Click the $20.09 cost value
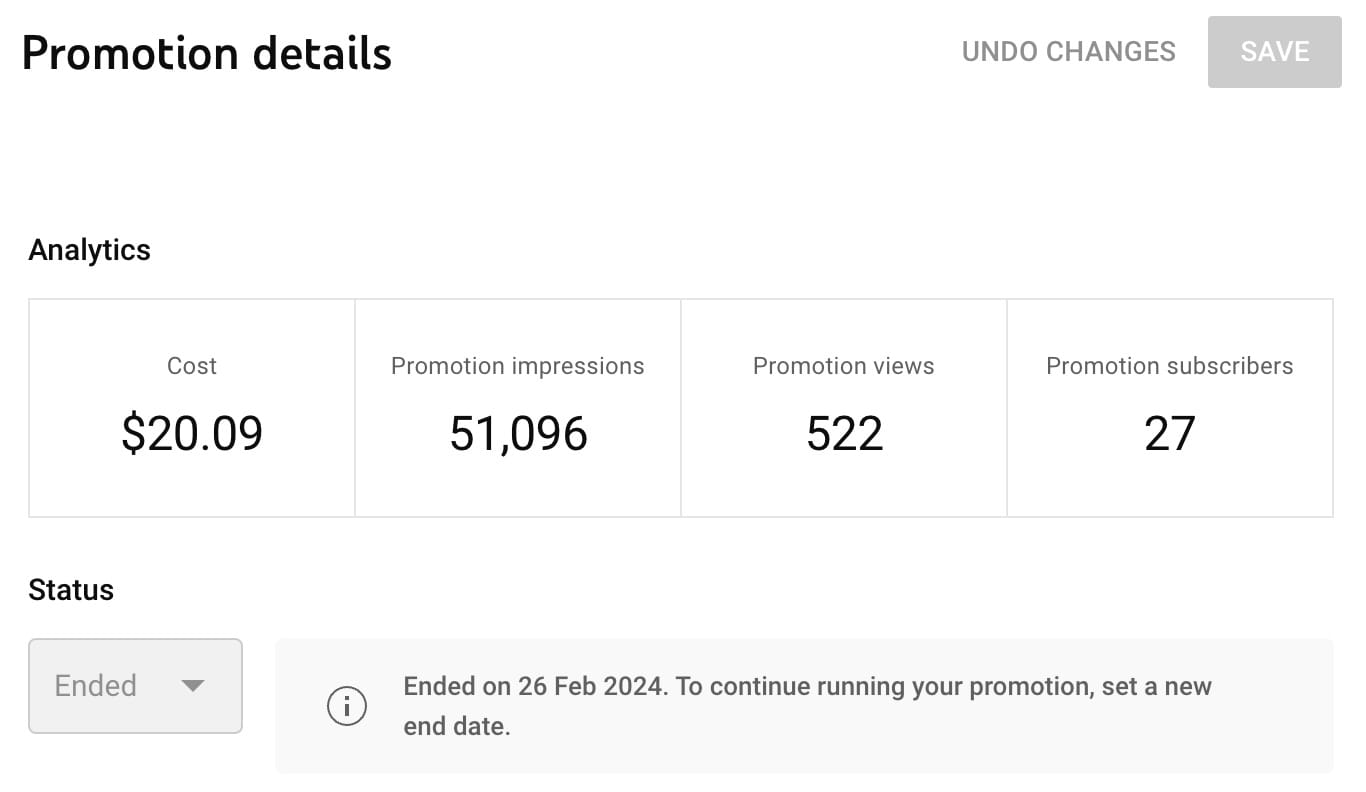1366x792 pixels. tap(192, 433)
